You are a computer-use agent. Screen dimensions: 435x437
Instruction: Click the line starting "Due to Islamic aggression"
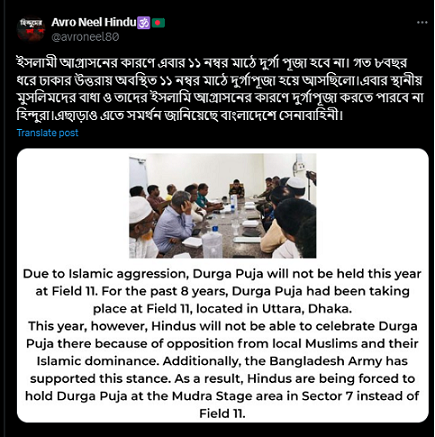coord(222,274)
